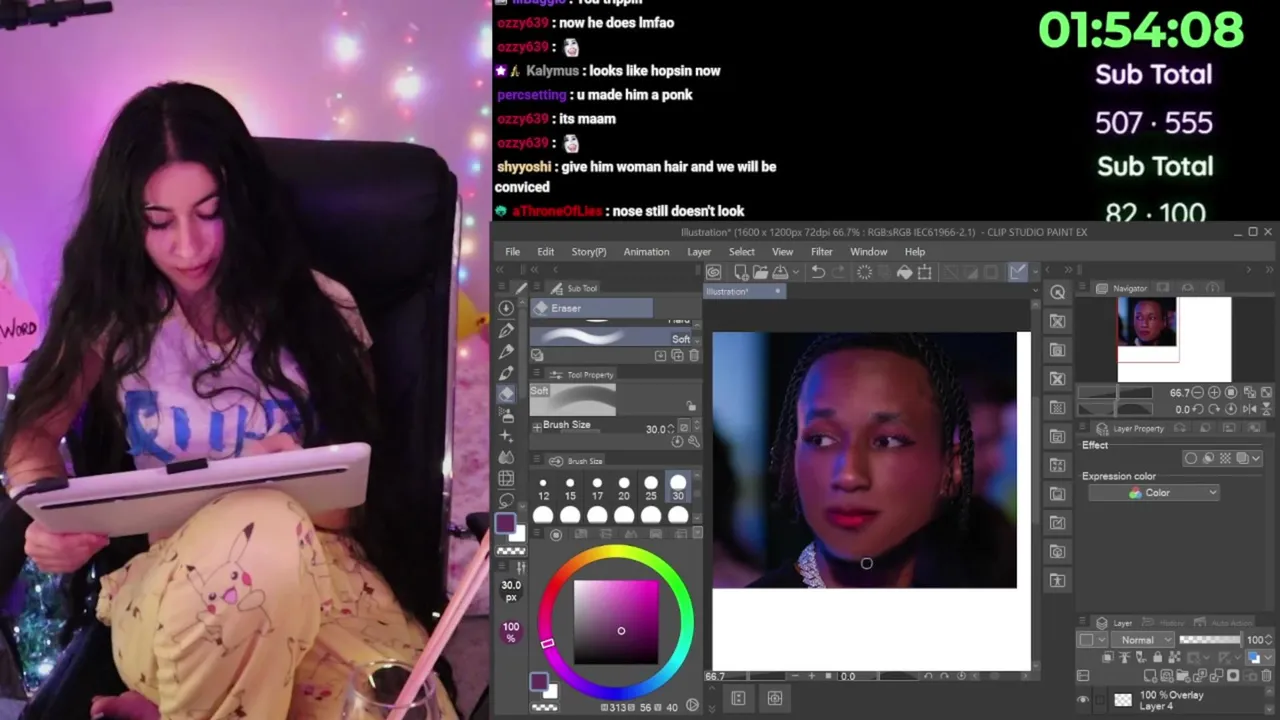The width and height of the screenshot is (1280, 720).
Task: Select brush size preset 25
Action: (x=651, y=488)
